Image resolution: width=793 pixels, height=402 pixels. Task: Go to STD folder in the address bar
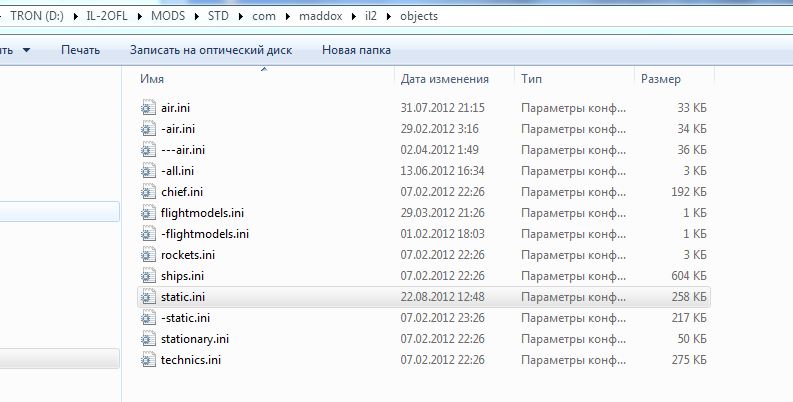coord(218,16)
